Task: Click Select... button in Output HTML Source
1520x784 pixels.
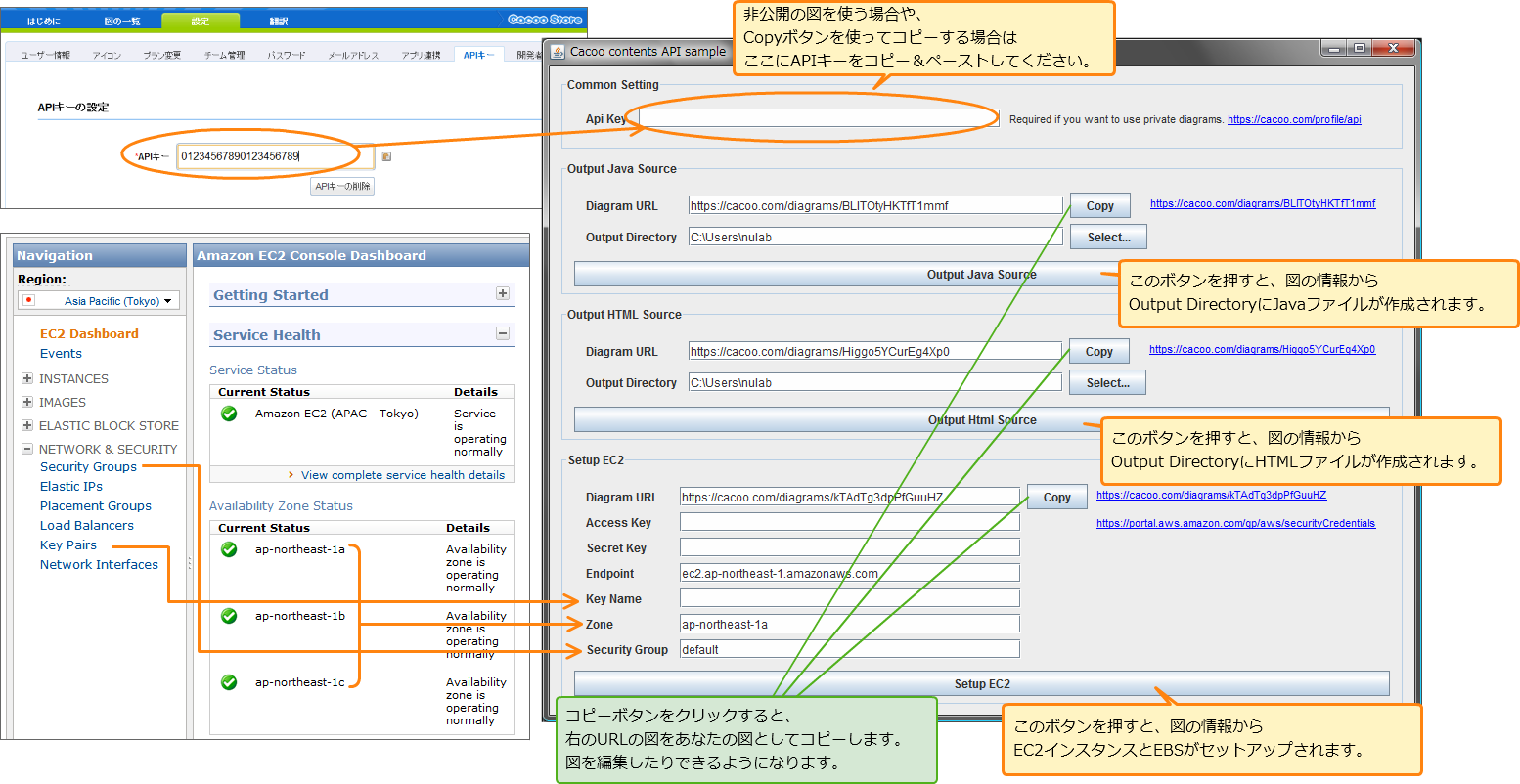Action: (x=1107, y=383)
